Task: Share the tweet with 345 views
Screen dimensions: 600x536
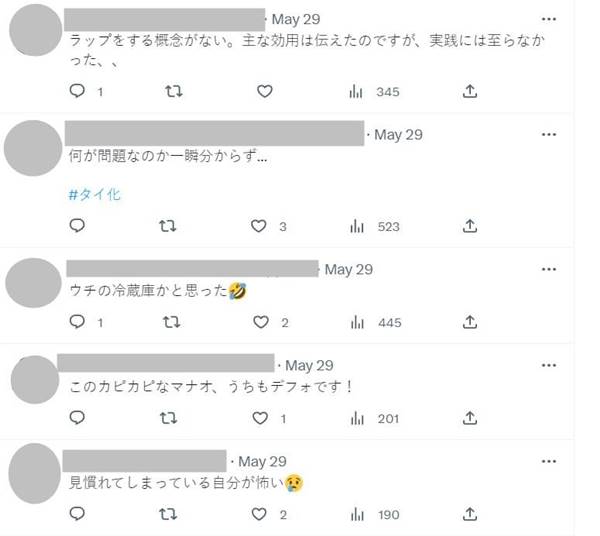Action: click(470, 91)
